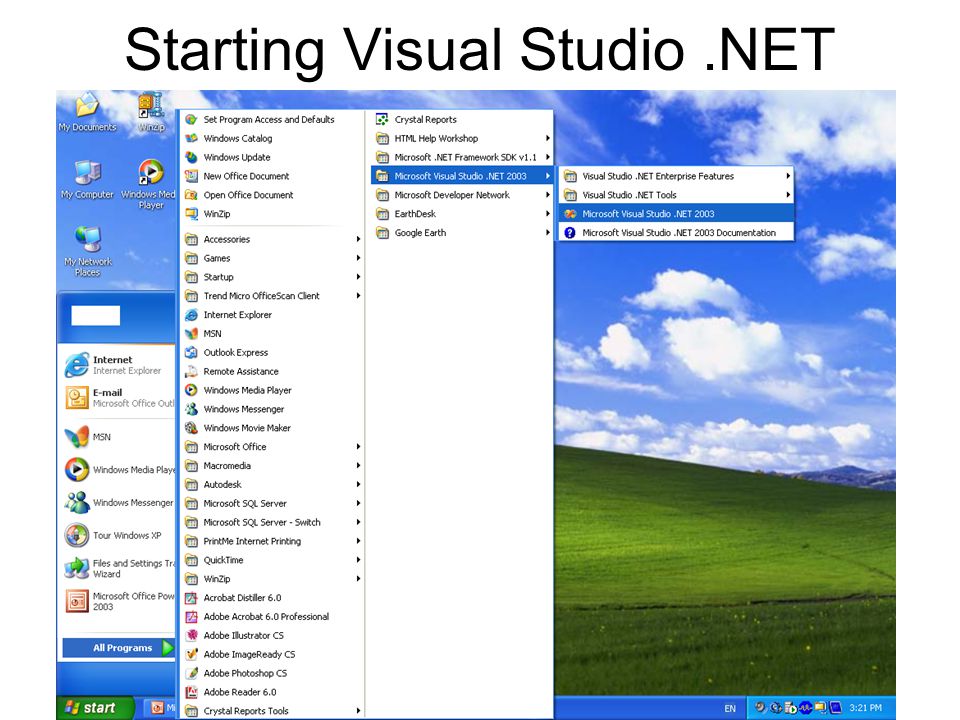Screen dimensions: 960x720
Task: Click the E-mail Outlook icon in Start menu
Action: (77, 398)
